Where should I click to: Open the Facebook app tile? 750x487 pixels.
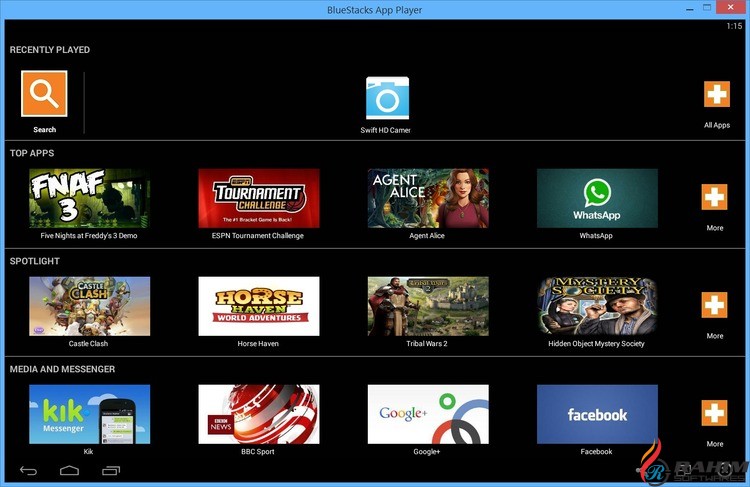click(x=597, y=414)
